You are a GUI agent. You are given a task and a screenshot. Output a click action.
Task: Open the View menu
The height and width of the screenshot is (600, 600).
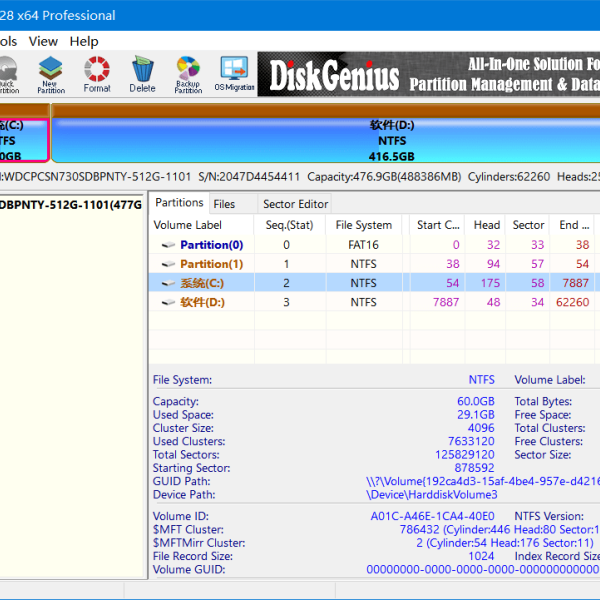click(43, 41)
